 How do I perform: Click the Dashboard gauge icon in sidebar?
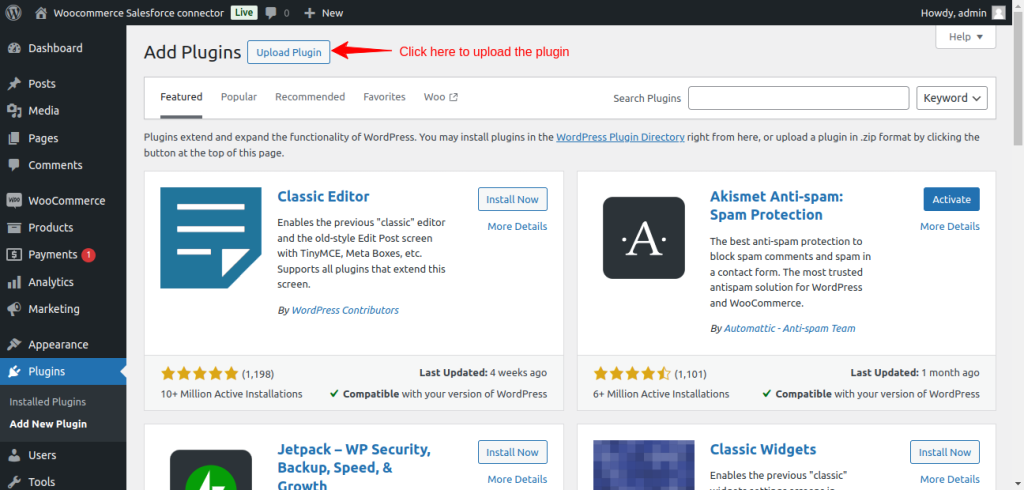(14, 48)
